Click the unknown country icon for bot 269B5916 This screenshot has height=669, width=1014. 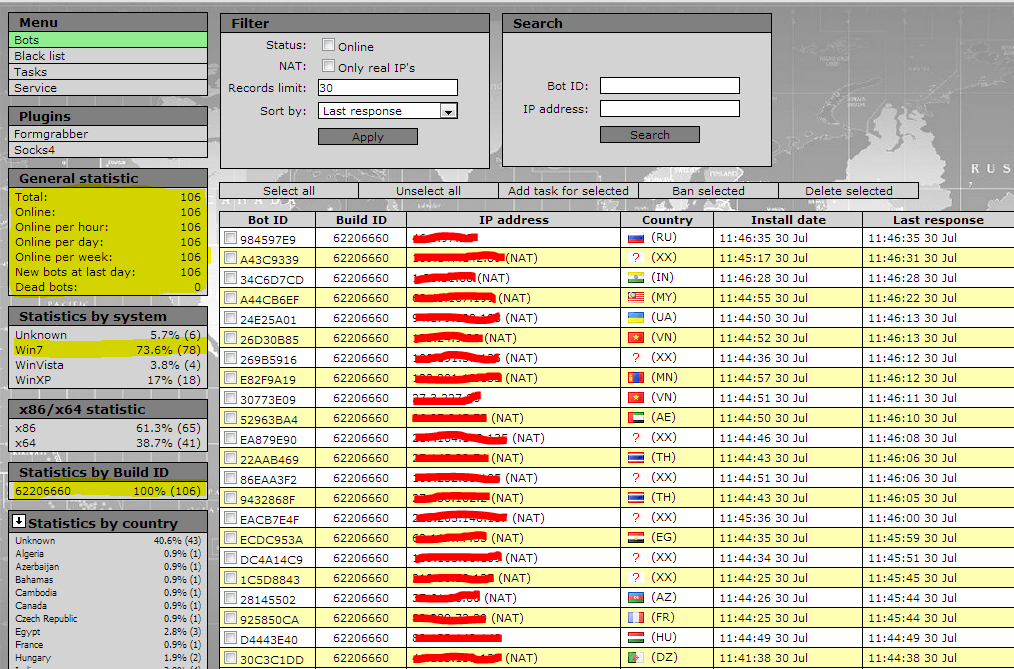[636, 358]
